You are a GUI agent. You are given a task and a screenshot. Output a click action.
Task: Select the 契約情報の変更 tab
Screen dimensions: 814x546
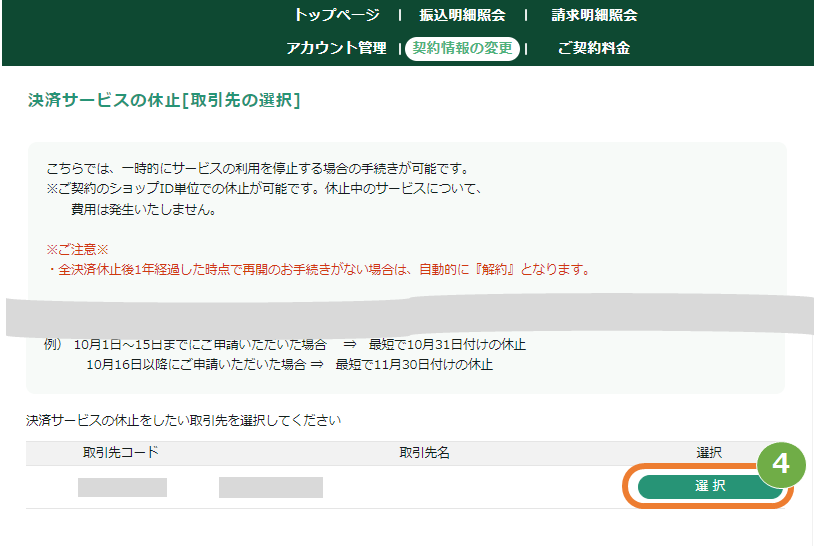point(462,48)
